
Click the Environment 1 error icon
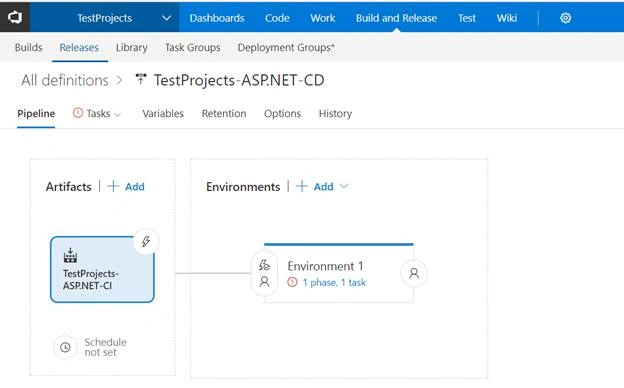tap(292, 283)
